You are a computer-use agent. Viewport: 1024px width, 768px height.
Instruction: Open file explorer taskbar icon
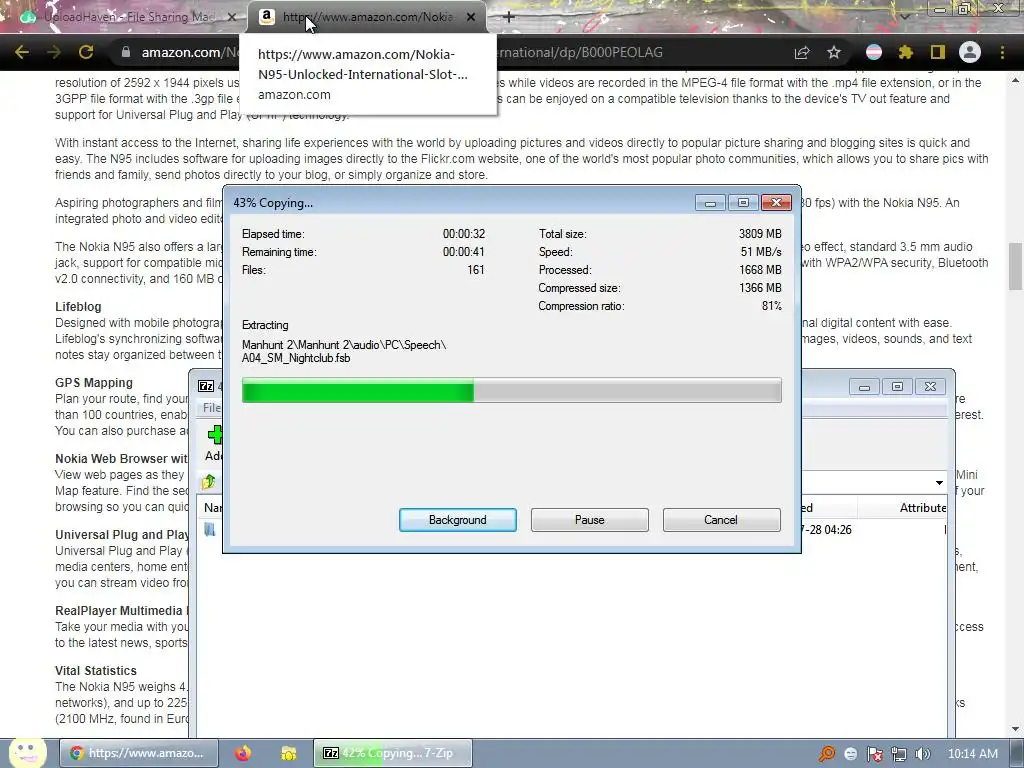tap(289, 753)
